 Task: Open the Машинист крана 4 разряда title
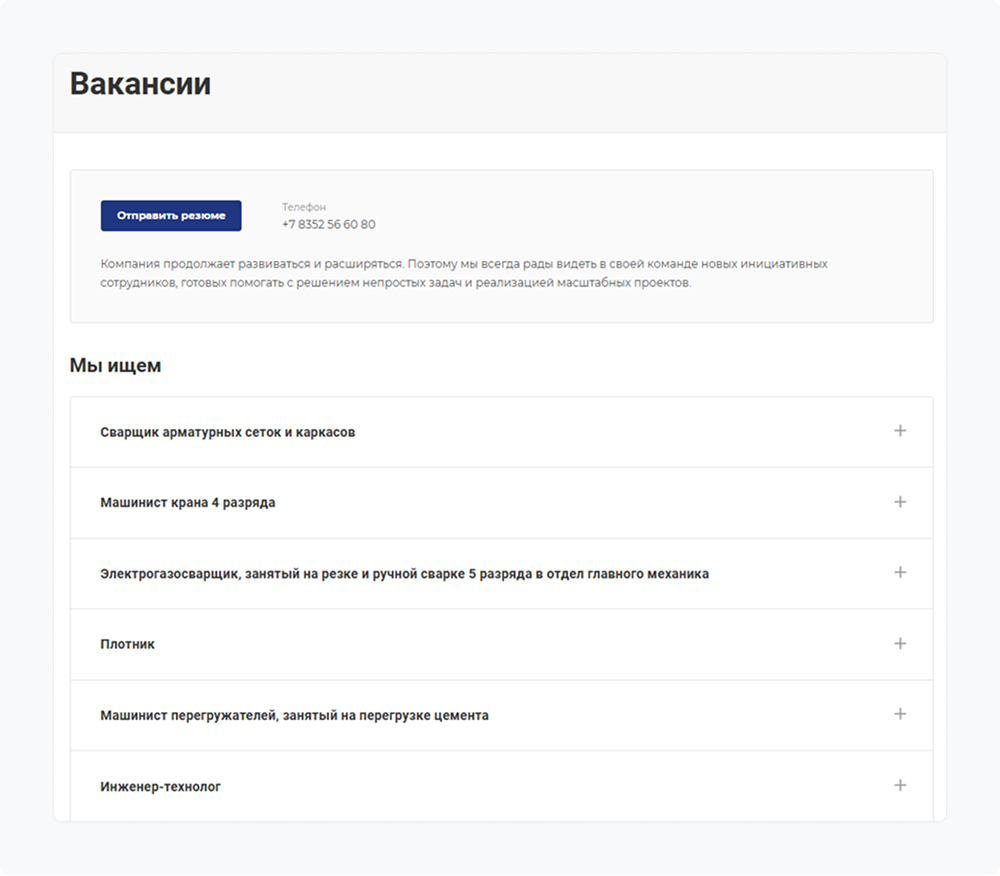click(x=188, y=503)
